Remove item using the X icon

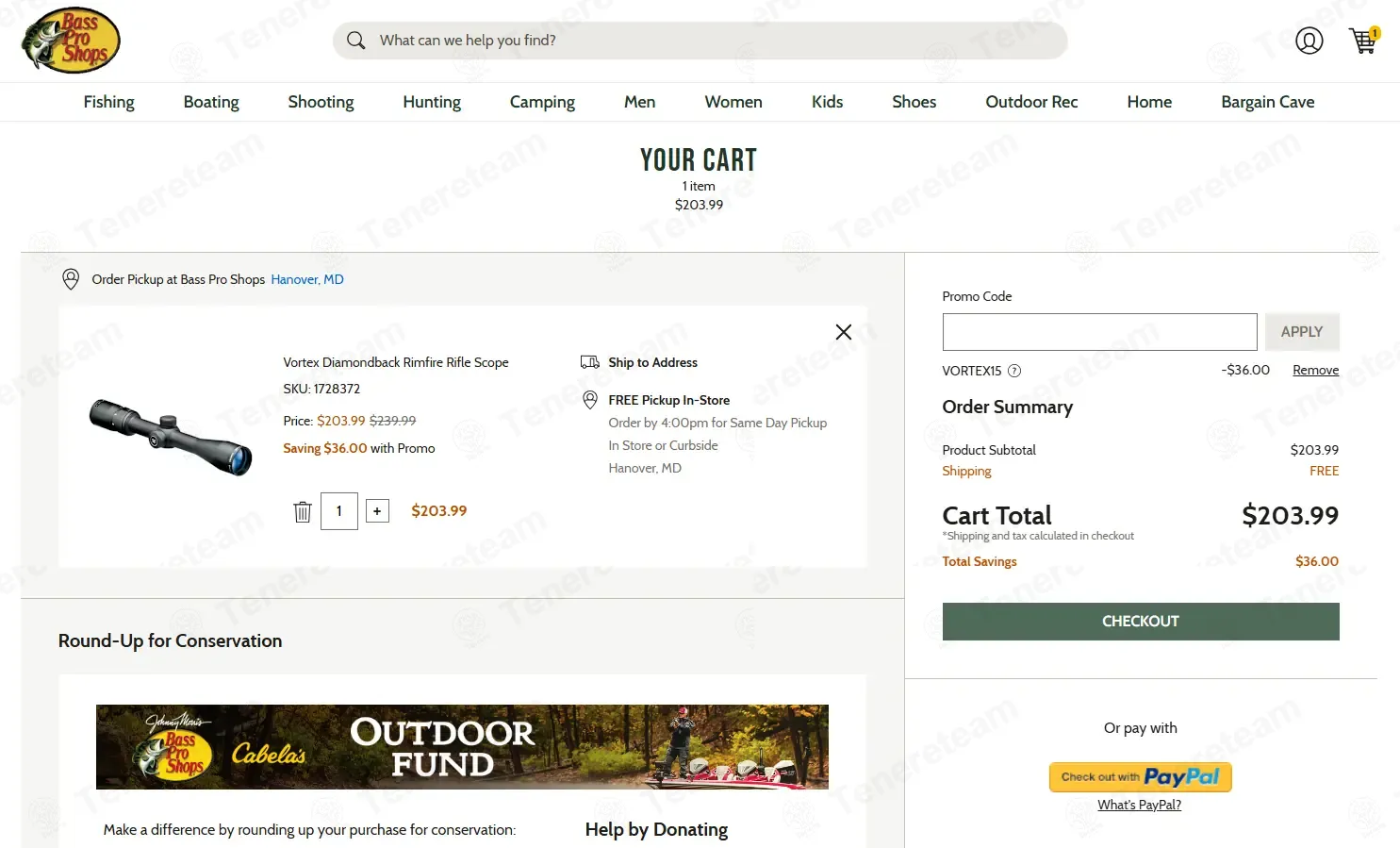[x=843, y=332]
